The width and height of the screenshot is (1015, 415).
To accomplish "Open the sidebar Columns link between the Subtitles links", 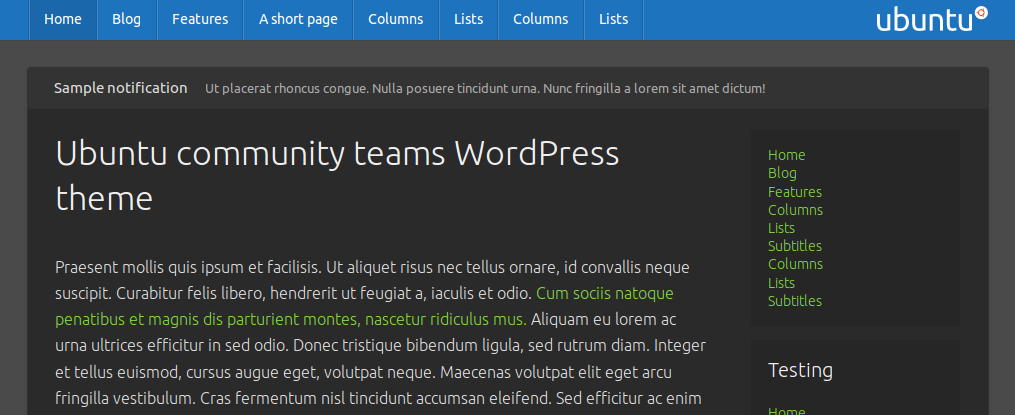I will tap(796, 264).
